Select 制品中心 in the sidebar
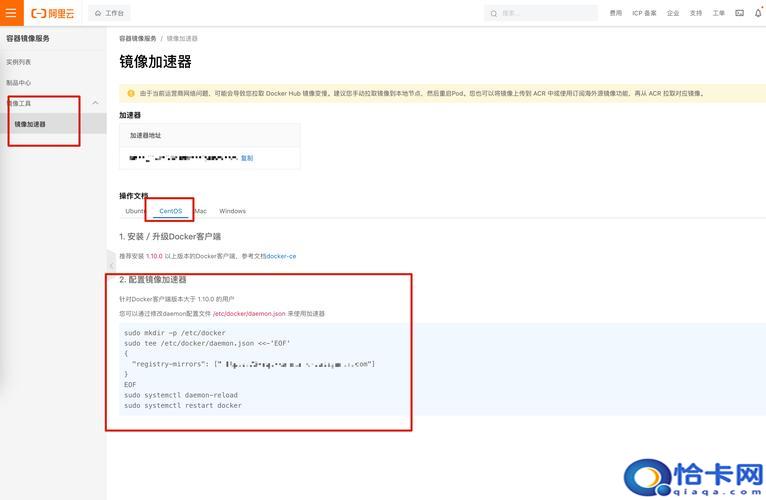 [19, 83]
